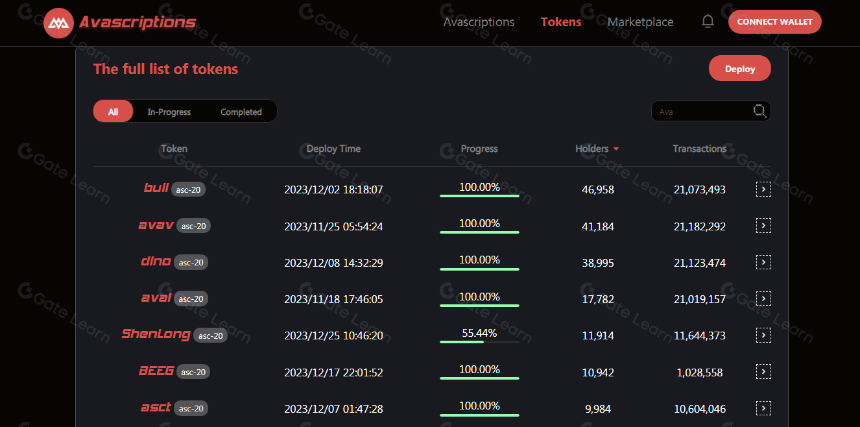Screen dimensions: 860x427
Task: Open details arrow for aval row
Action: click(763, 299)
